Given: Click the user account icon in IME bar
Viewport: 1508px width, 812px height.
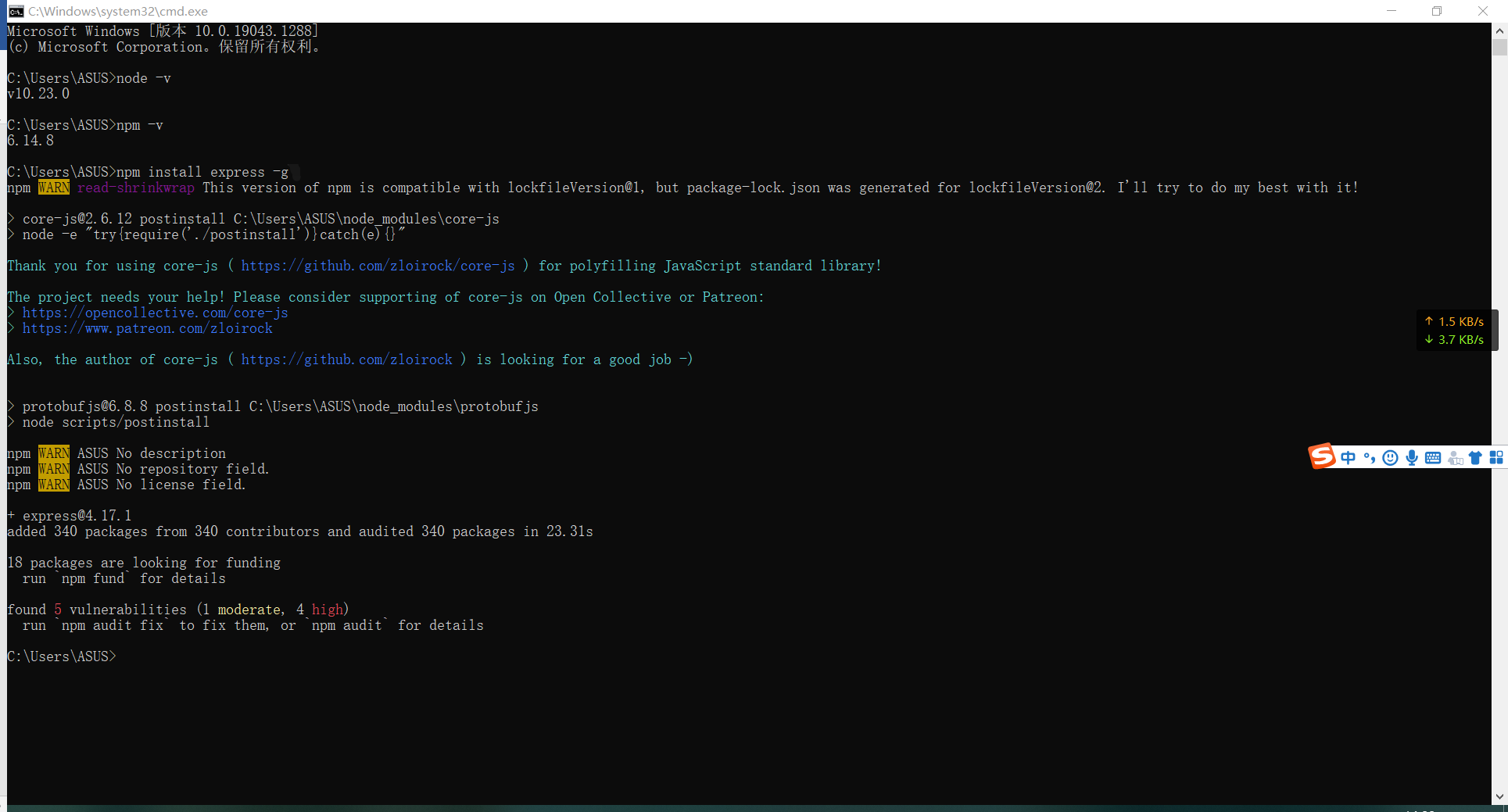Looking at the screenshot, I should coord(1455,458).
